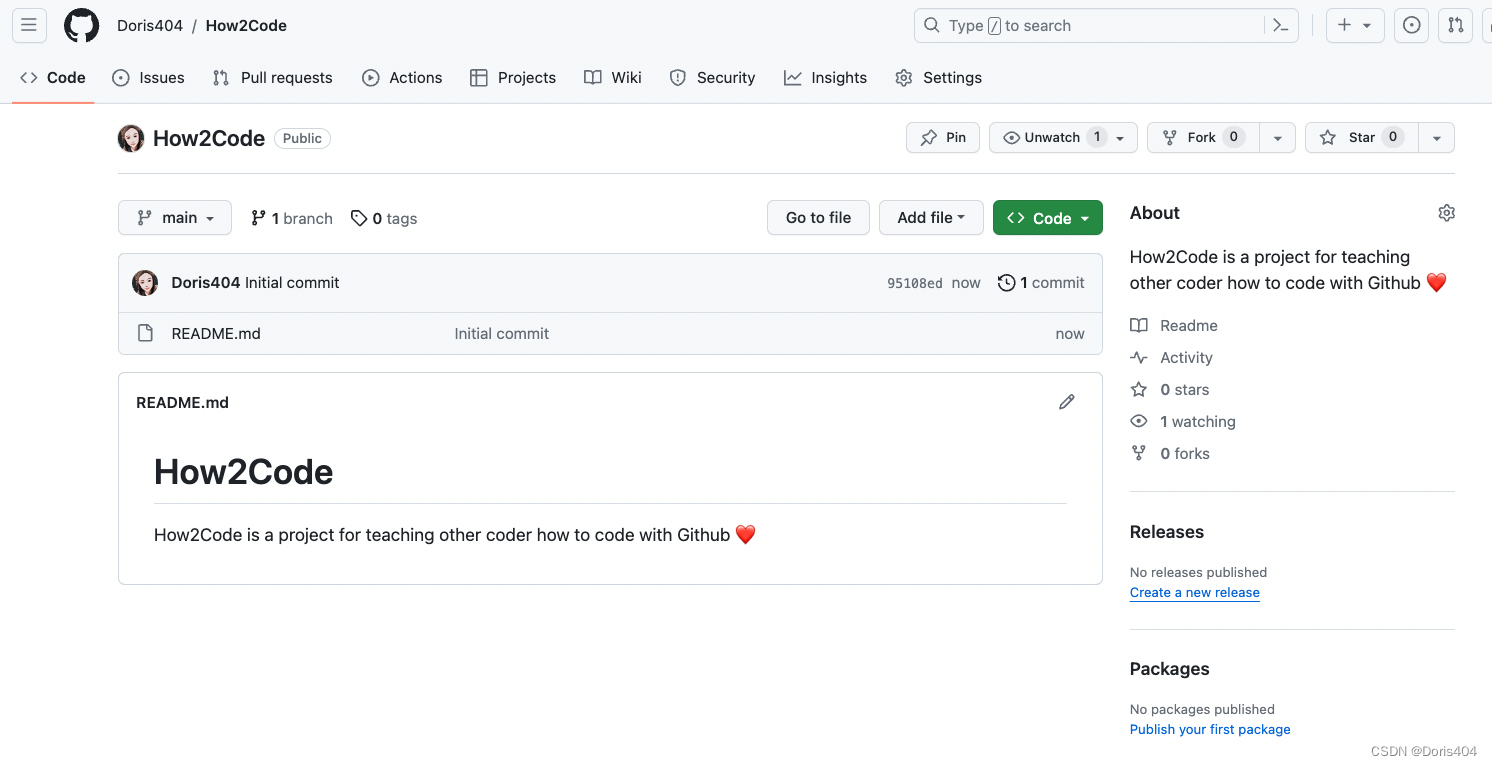Pin this repository
This screenshot has height=766, width=1492.
[943, 138]
